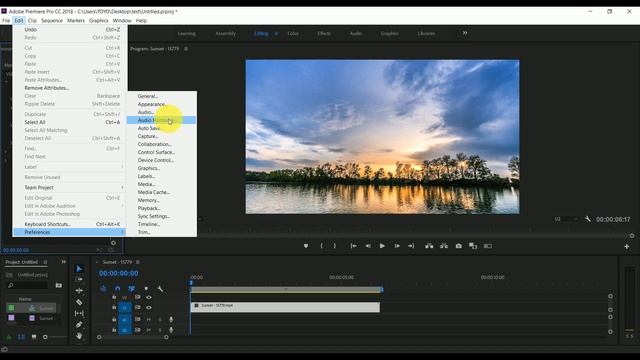Open the Button Editor plus icon
640x360 pixels.
[x=627, y=247]
